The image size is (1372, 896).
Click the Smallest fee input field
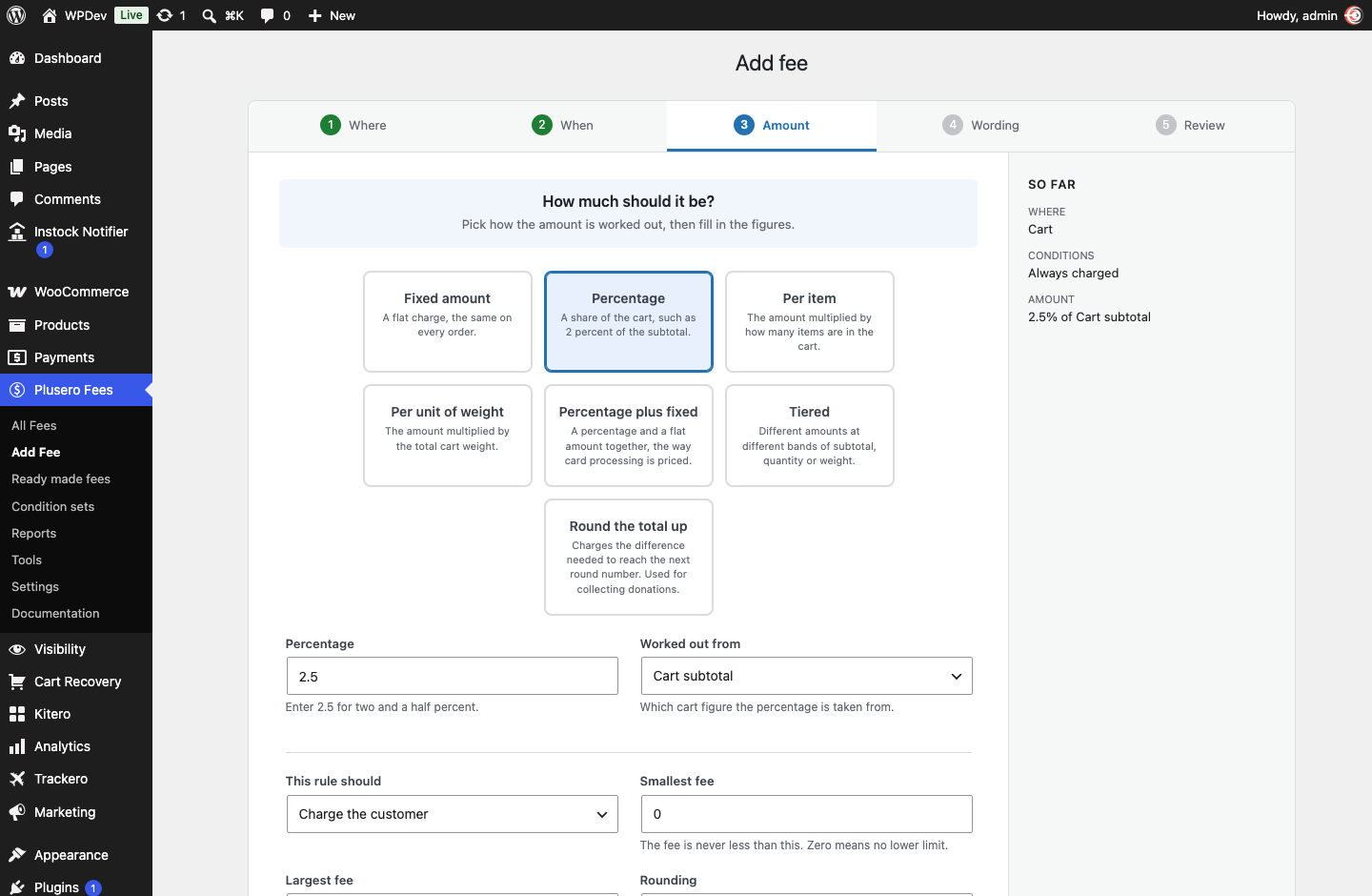coord(807,814)
